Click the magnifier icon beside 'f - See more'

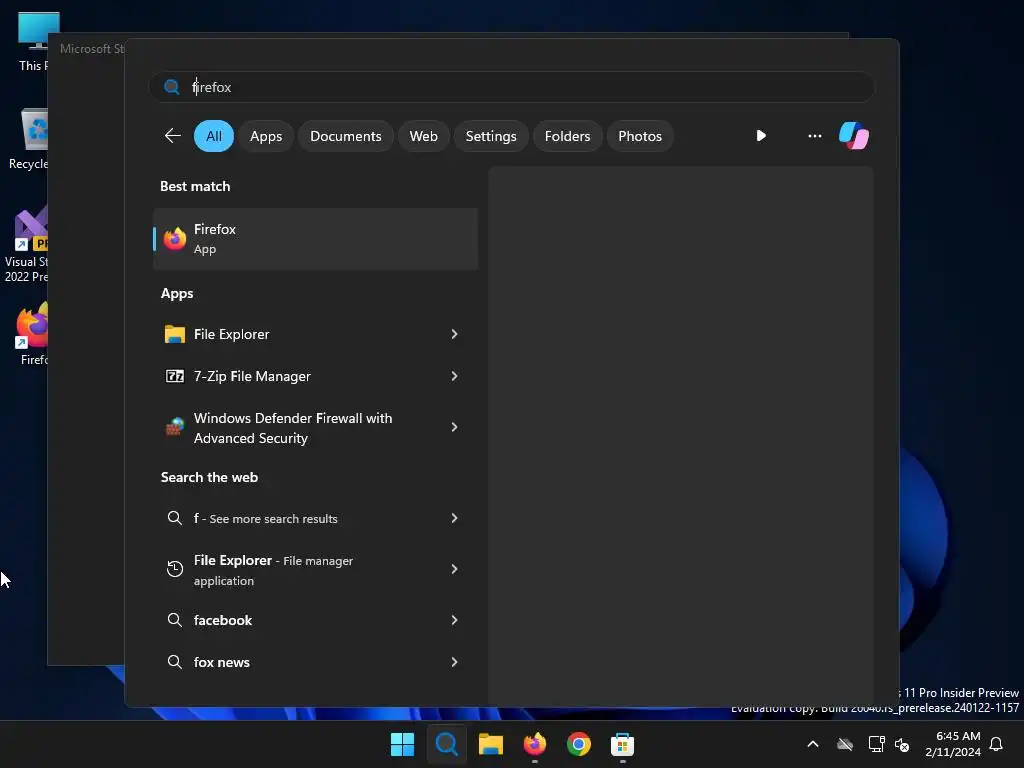pos(174,518)
